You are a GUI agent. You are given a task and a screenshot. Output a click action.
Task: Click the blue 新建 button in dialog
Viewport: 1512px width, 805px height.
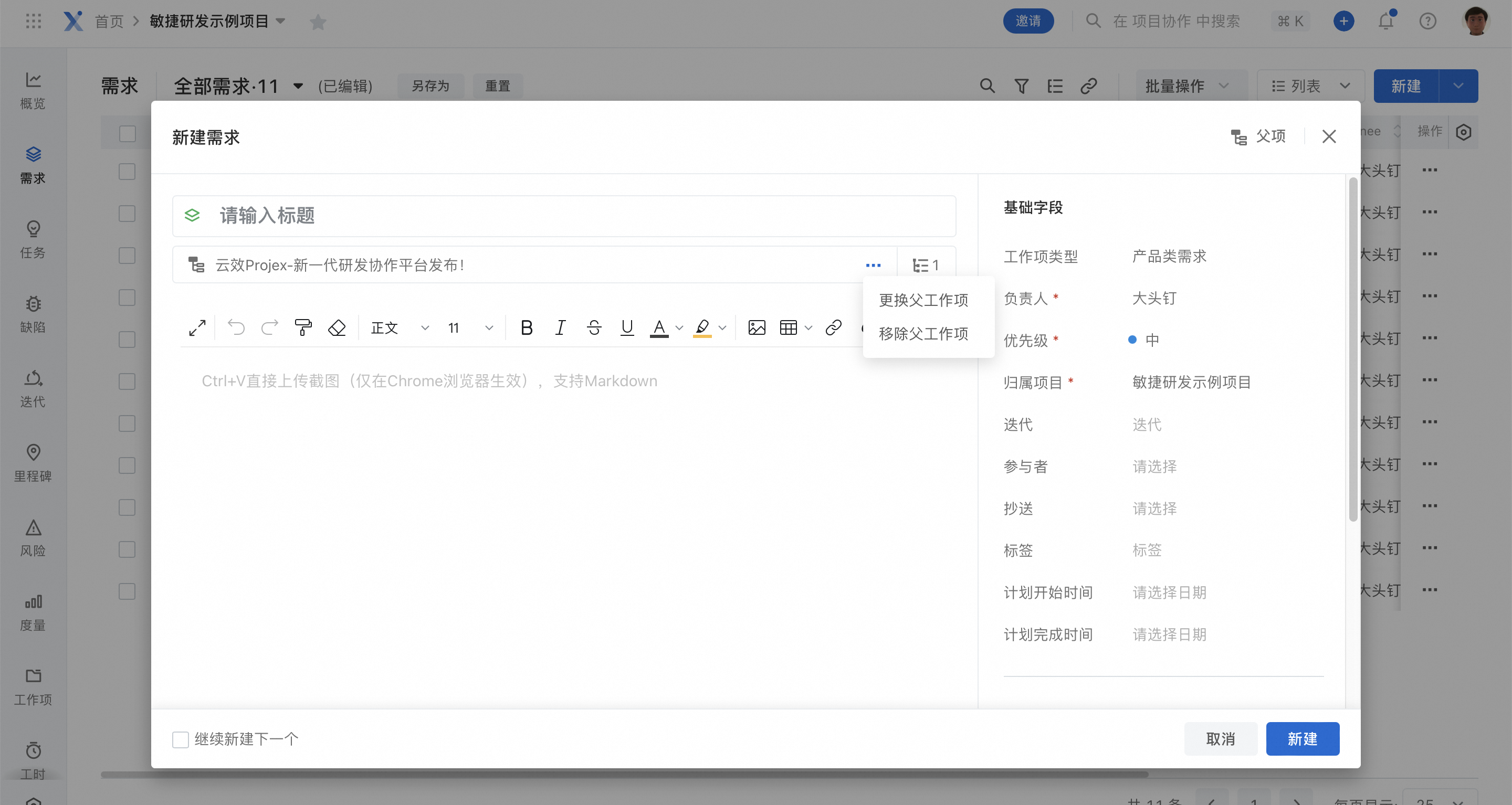tap(1303, 739)
